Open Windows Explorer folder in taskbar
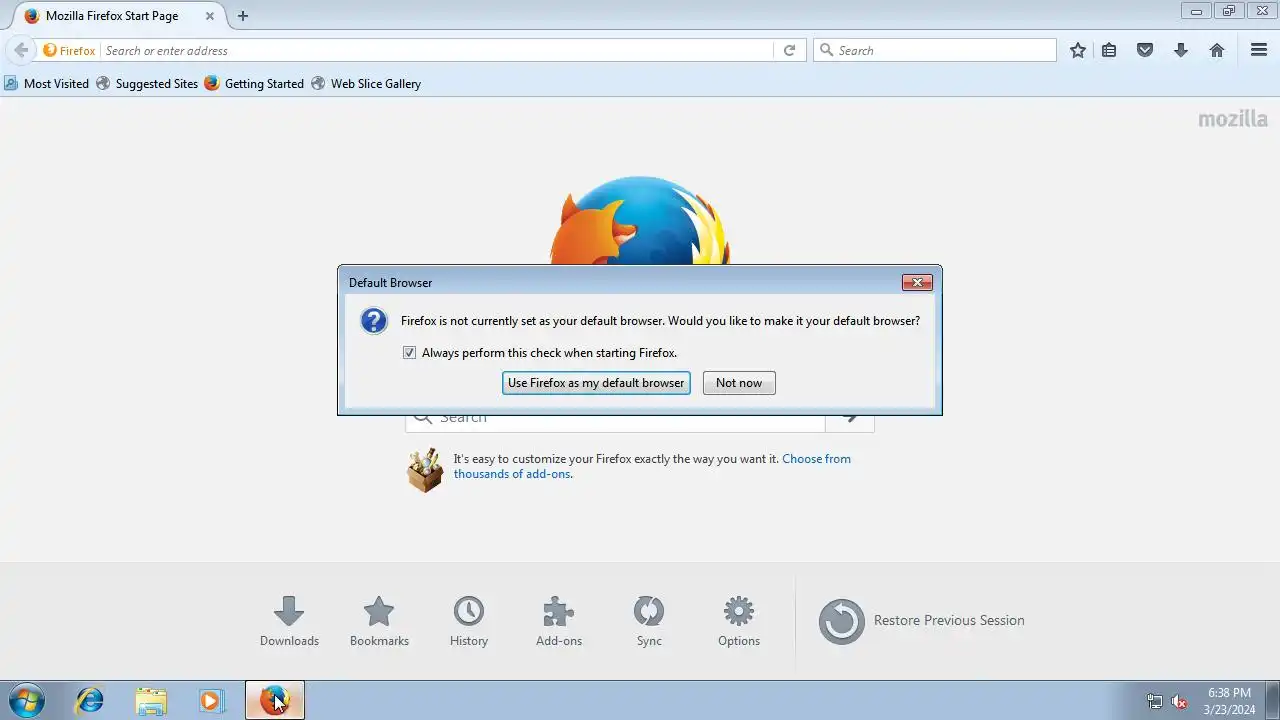Image resolution: width=1280 pixels, height=720 pixels. [x=151, y=700]
